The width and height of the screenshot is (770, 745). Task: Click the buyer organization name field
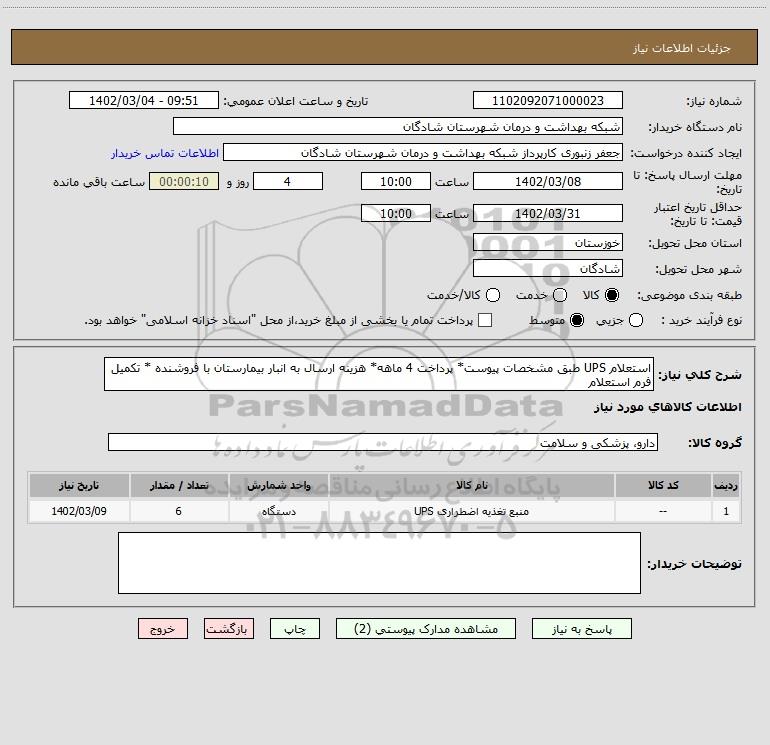[x=398, y=126]
